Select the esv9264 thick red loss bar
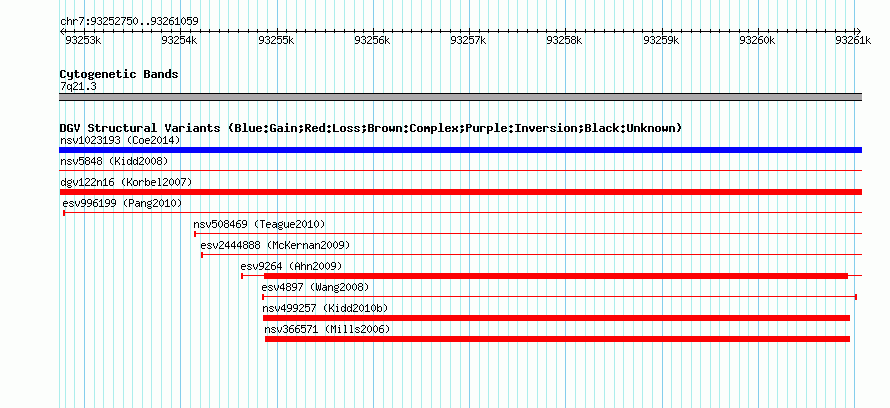This screenshot has height=408, width=890. click(x=556, y=276)
